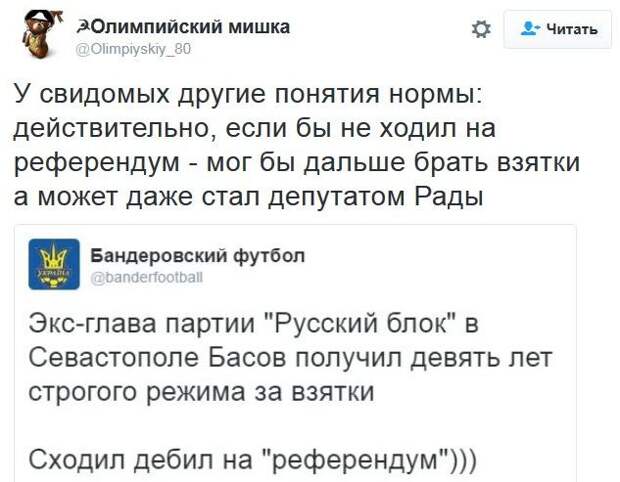
Task: Click 'строгого режима за взятки' line
Action: coord(201,392)
